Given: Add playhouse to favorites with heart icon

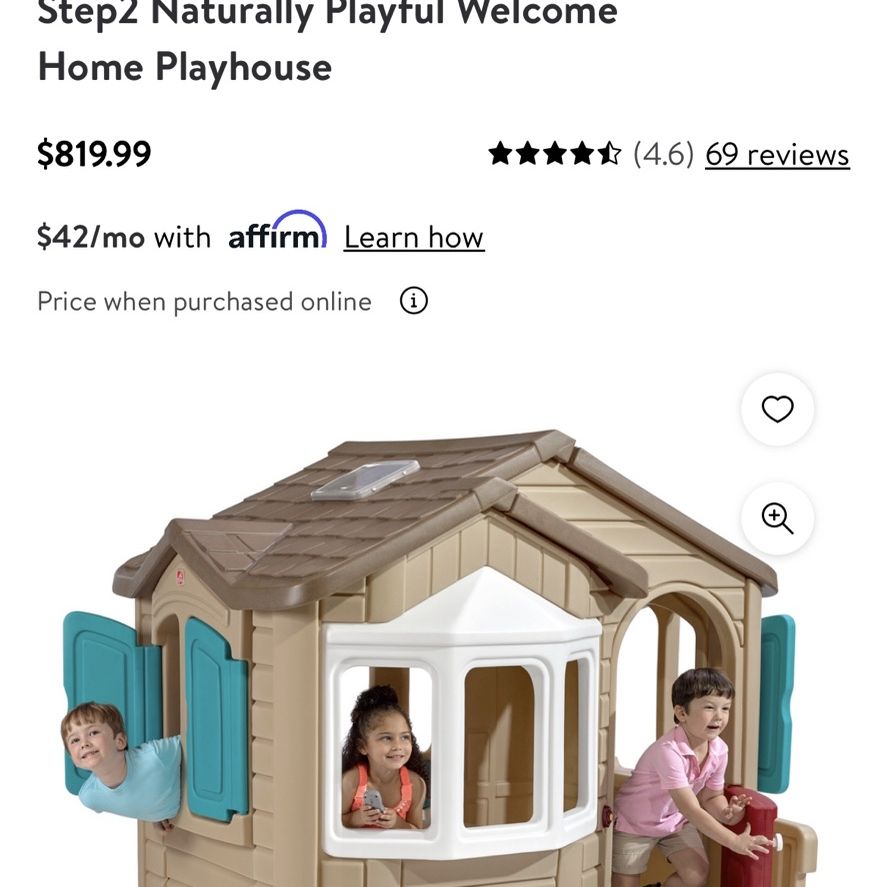Looking at the screenshot, I should pyautogui.click(x=777, y=408).
